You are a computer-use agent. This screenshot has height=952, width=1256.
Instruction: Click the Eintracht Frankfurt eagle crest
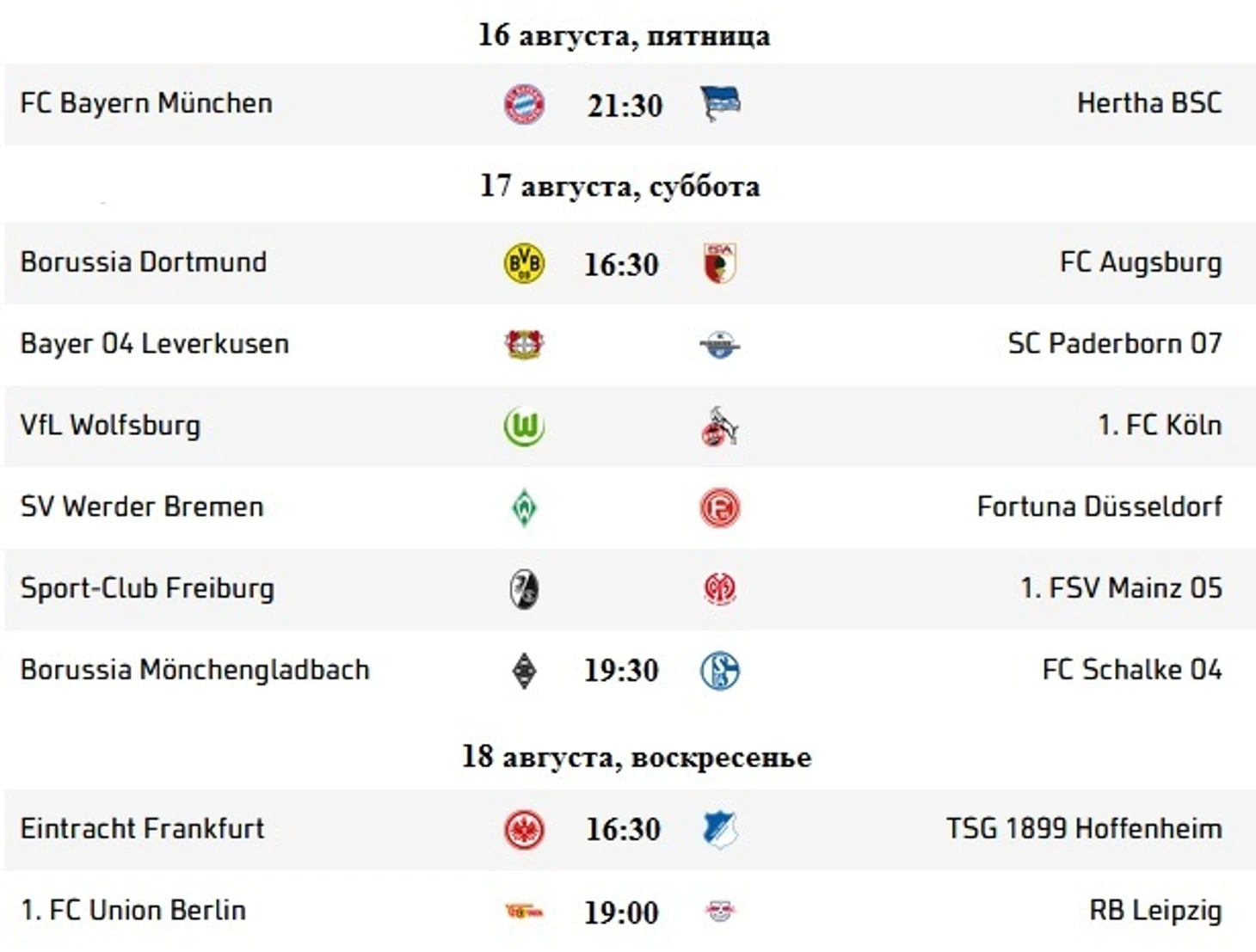pyautogui.click(x=524, y=830)
